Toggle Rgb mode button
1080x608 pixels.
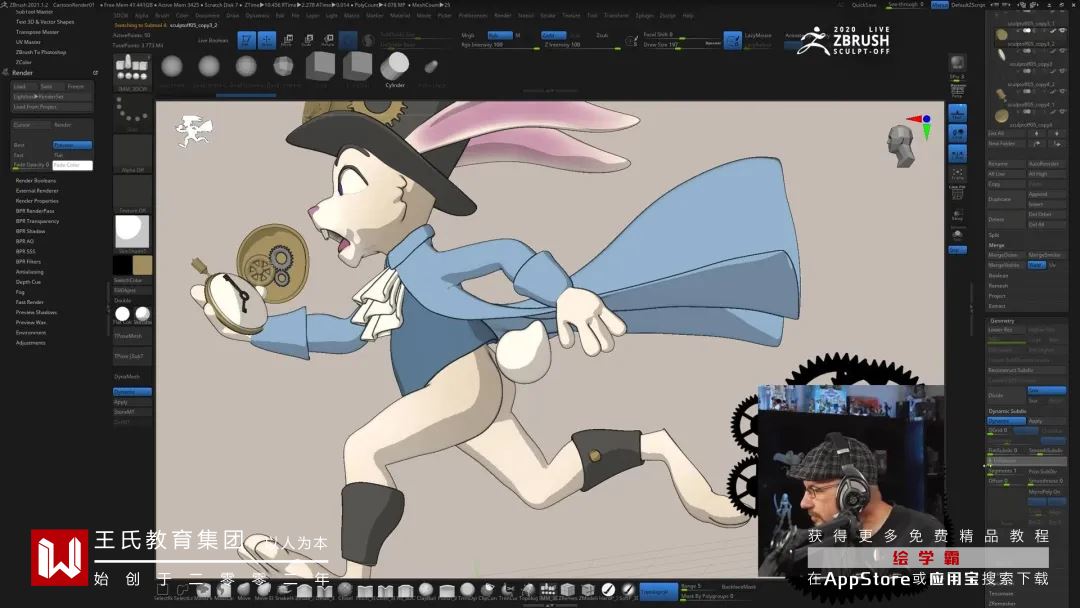(x=499, y=35)
